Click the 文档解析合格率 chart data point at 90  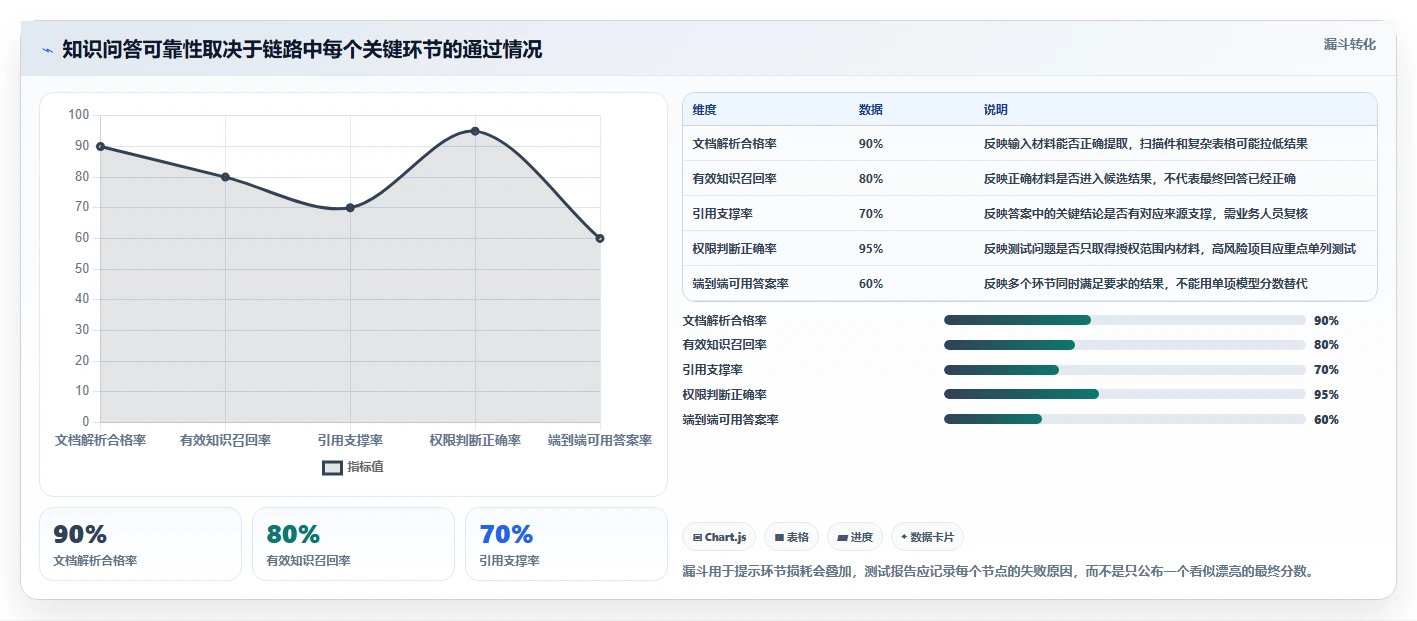tap(100, 146)
